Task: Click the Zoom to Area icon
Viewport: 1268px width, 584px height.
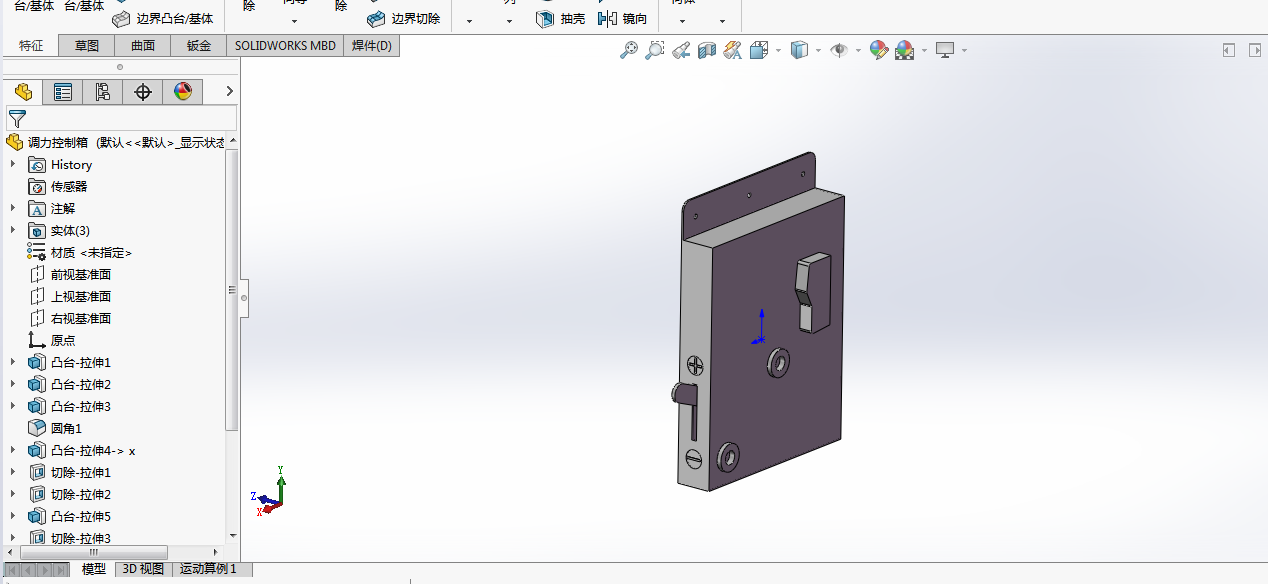Action: coord(654,50)
